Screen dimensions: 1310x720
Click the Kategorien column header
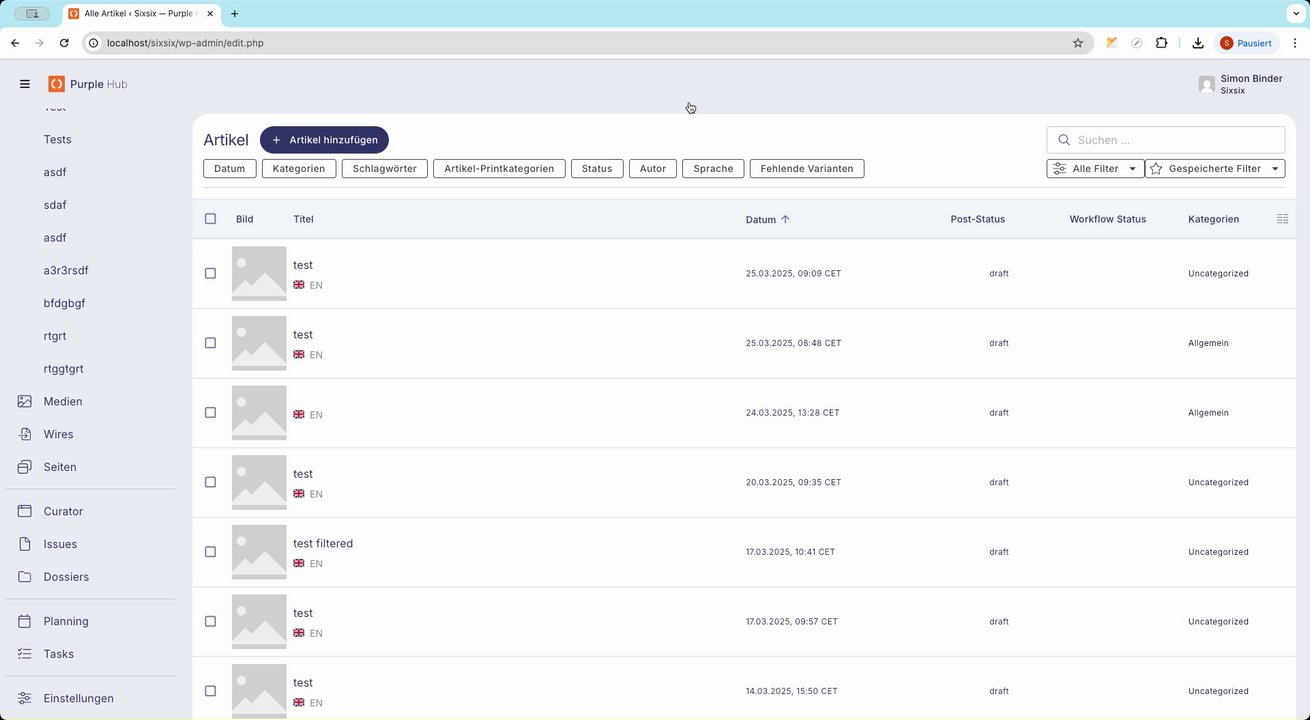(1213, 219)
